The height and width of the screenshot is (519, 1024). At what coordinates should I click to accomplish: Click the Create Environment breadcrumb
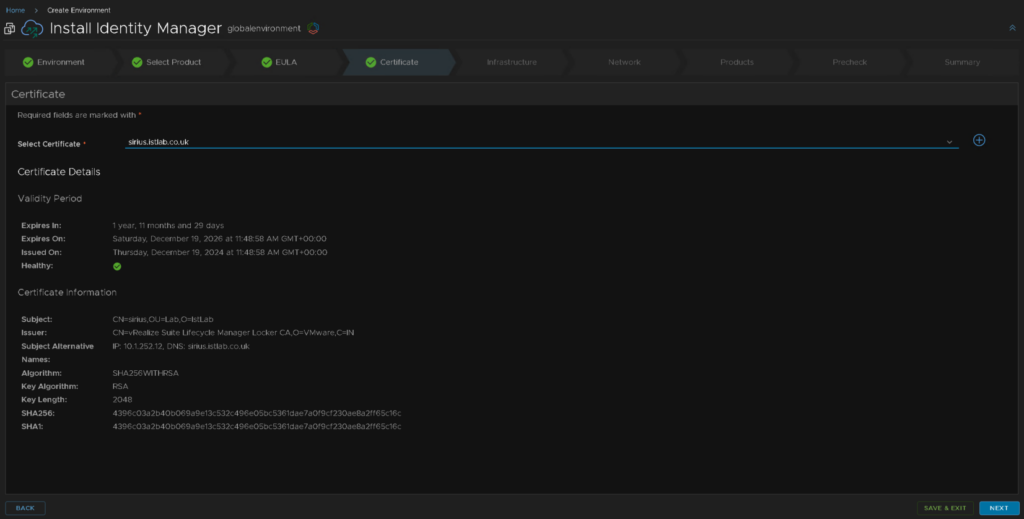coord(78,10)
